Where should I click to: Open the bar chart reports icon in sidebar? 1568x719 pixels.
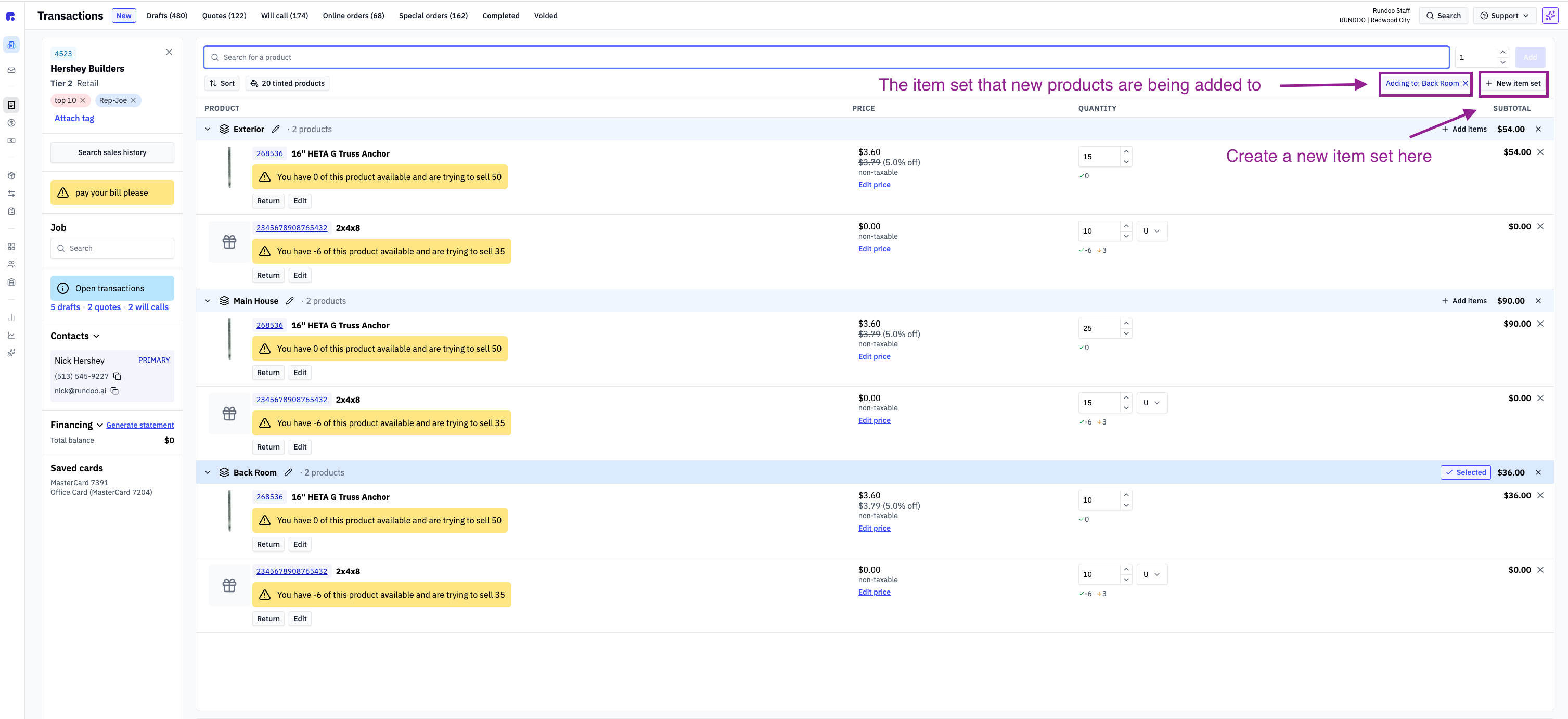tap(11, 317)
